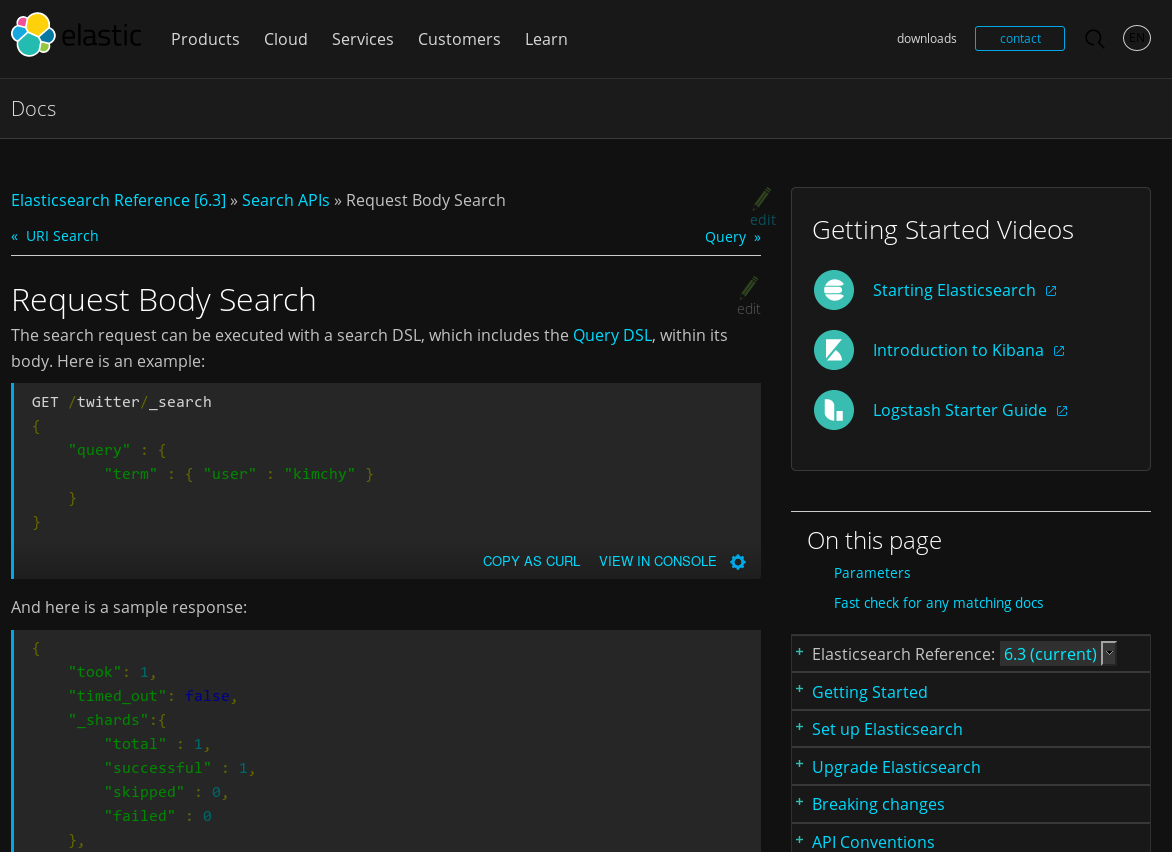Click external link icon after Starting Elasticsearch
The image size is (1172, 852).
click(x=1051, y=291)
